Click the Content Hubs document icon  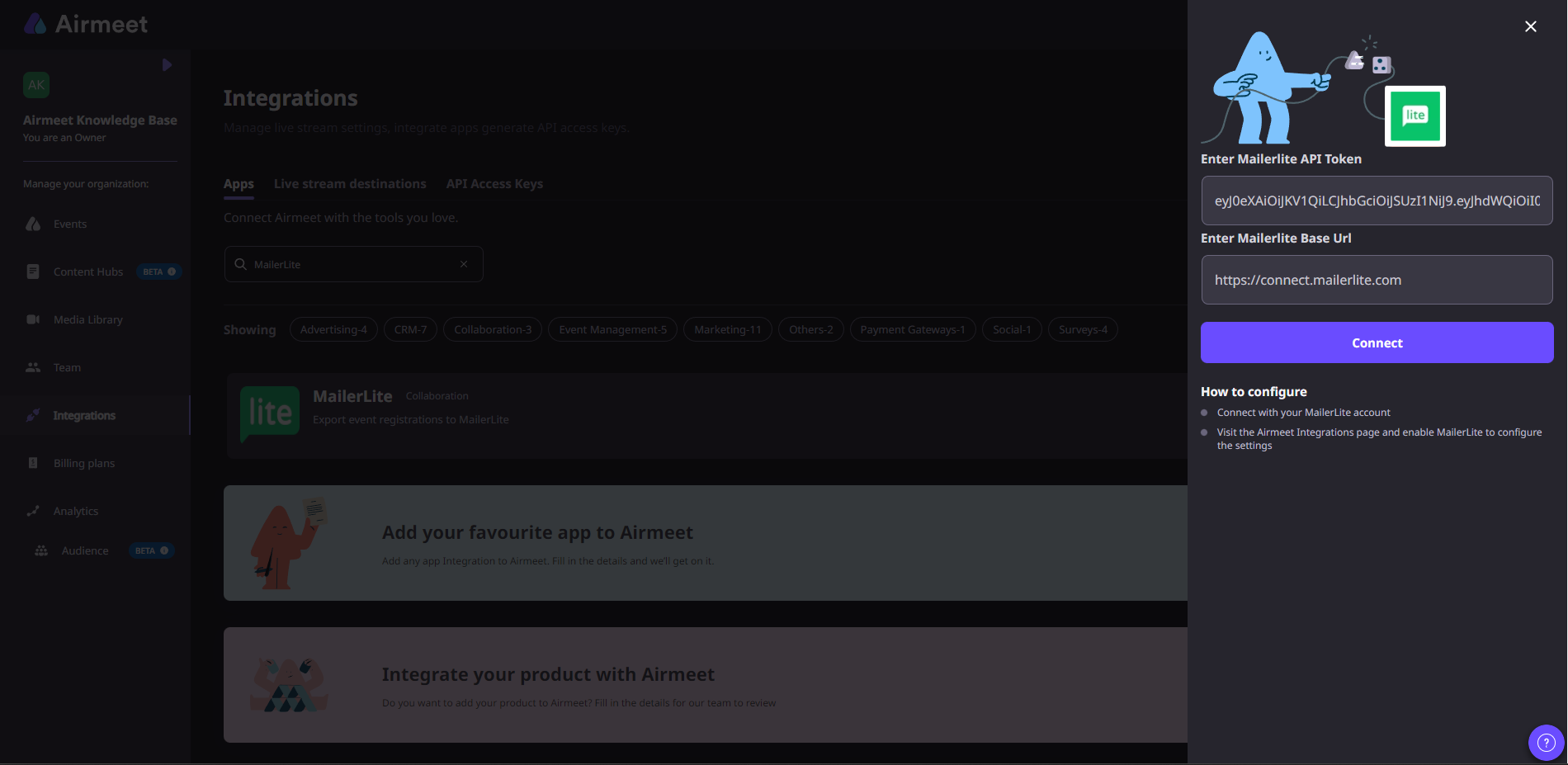pyautogui.click(x=33, y=272)
